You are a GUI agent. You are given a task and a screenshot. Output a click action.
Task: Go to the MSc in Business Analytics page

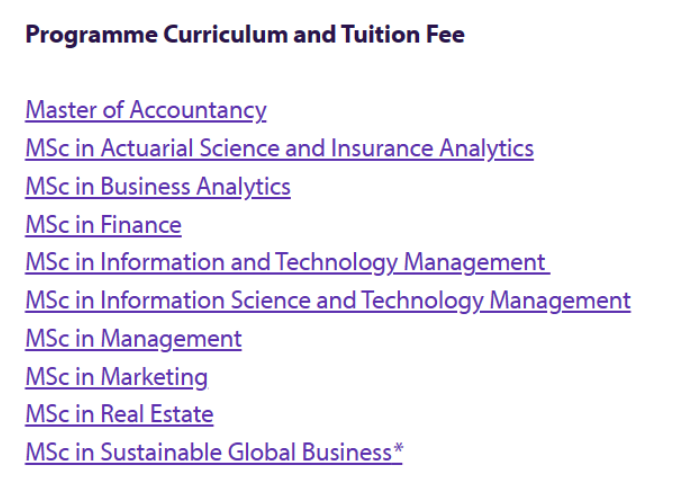coord(158,186)
